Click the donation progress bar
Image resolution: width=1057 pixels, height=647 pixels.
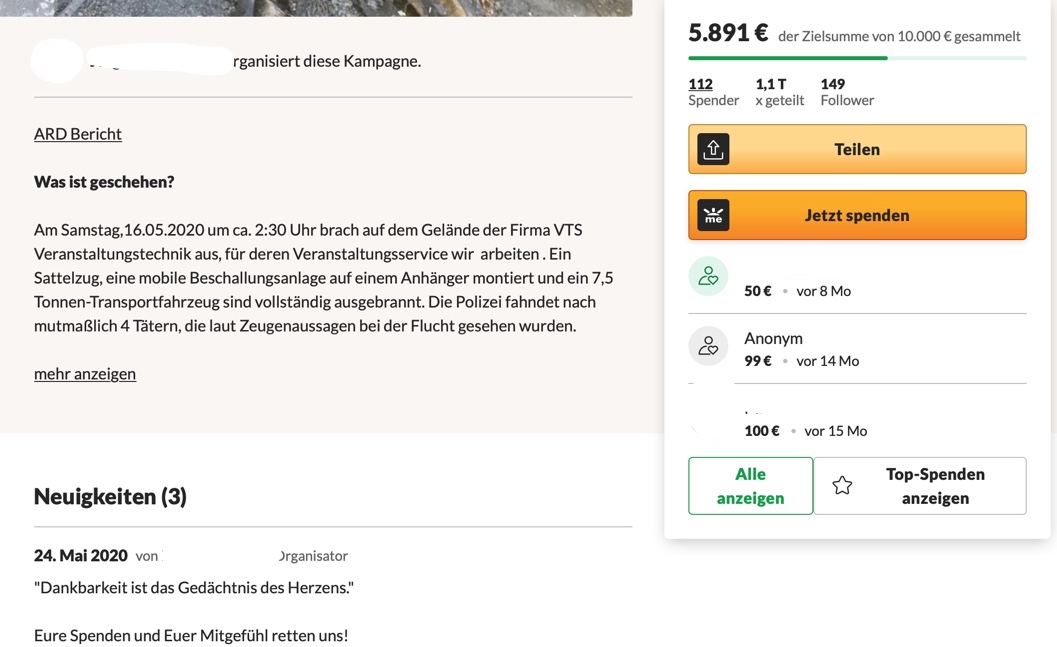coord(857,58)
